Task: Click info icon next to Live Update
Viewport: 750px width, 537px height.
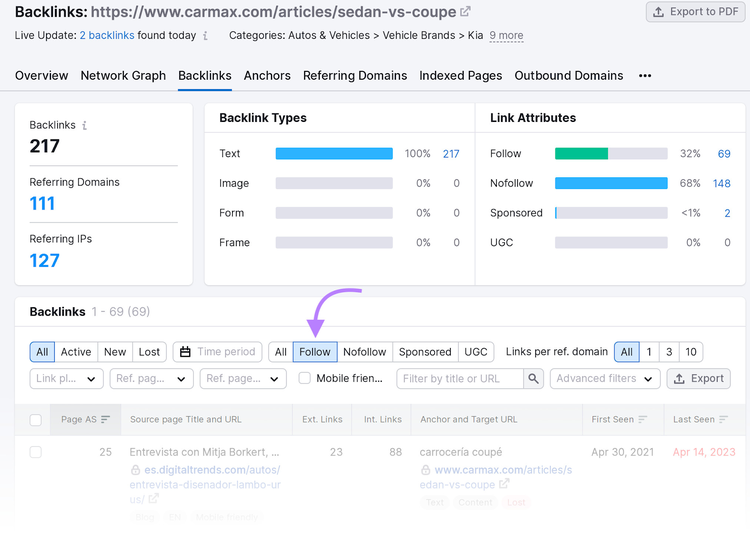Action: click(x=205, y=35)
